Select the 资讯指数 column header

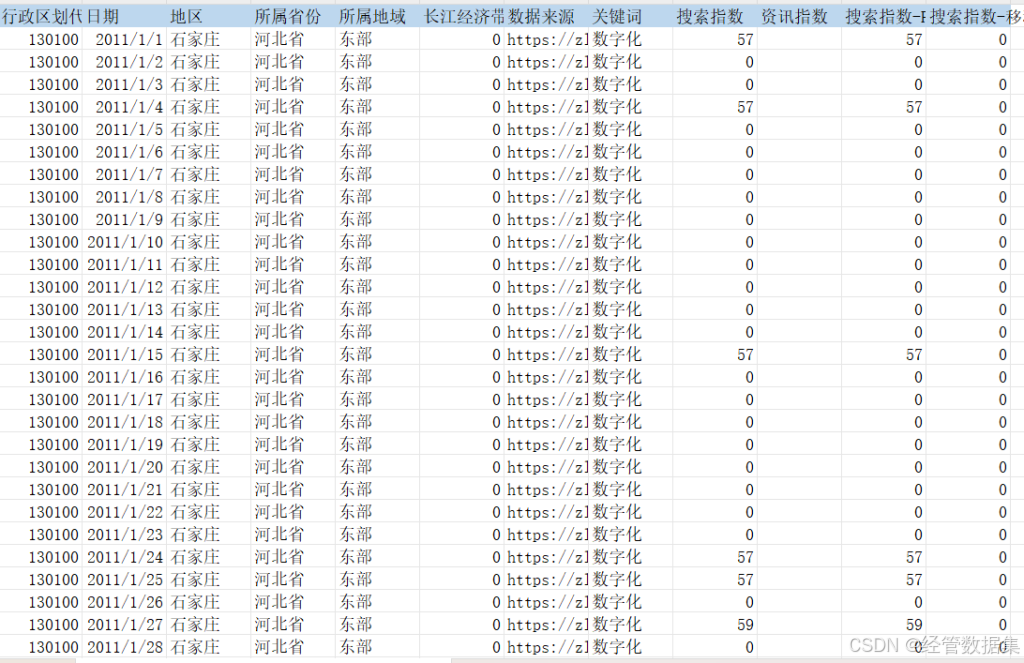click(x=799, y=16)
